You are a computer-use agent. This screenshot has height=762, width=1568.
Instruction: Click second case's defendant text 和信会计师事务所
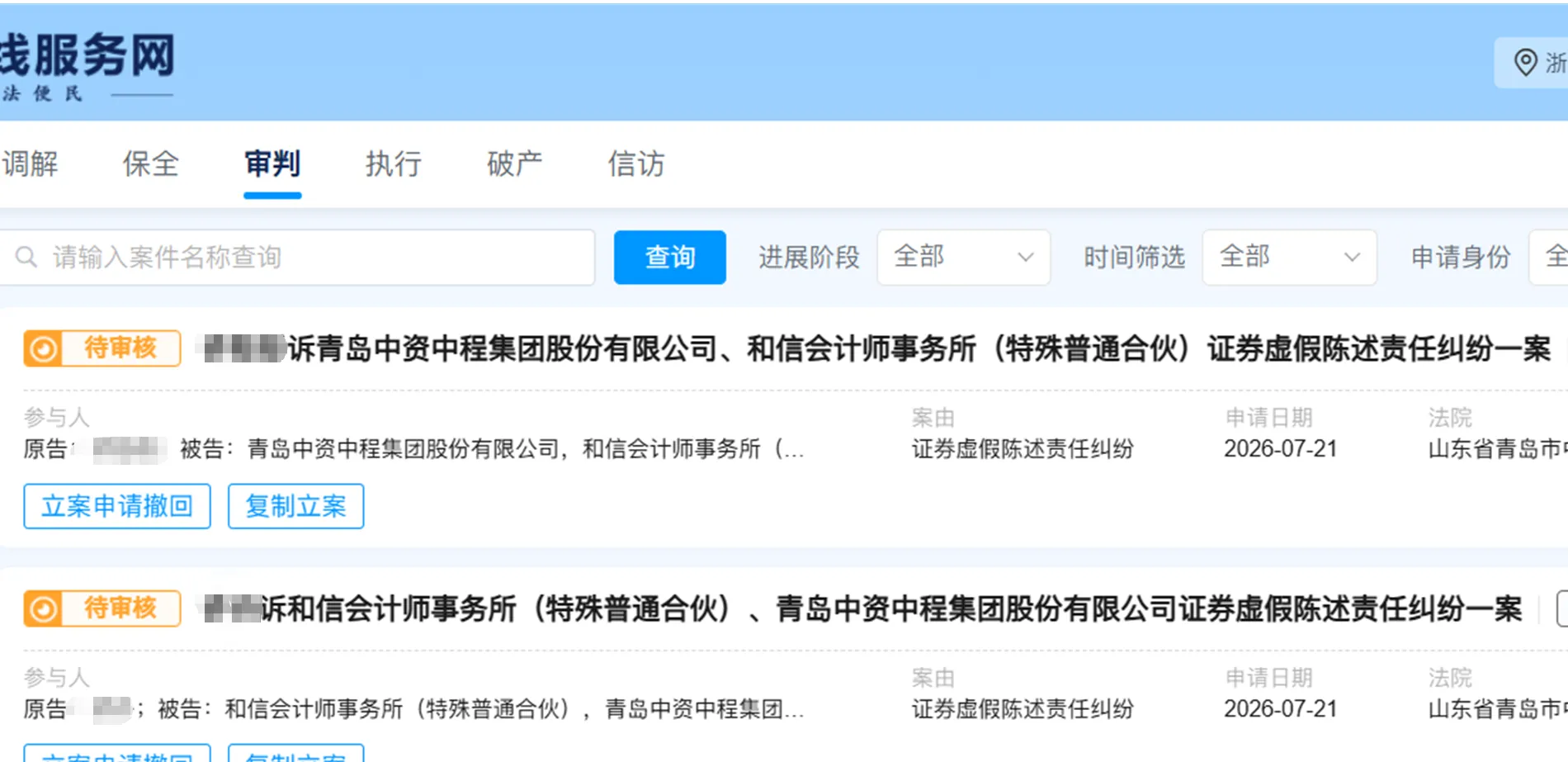point(314,709)
